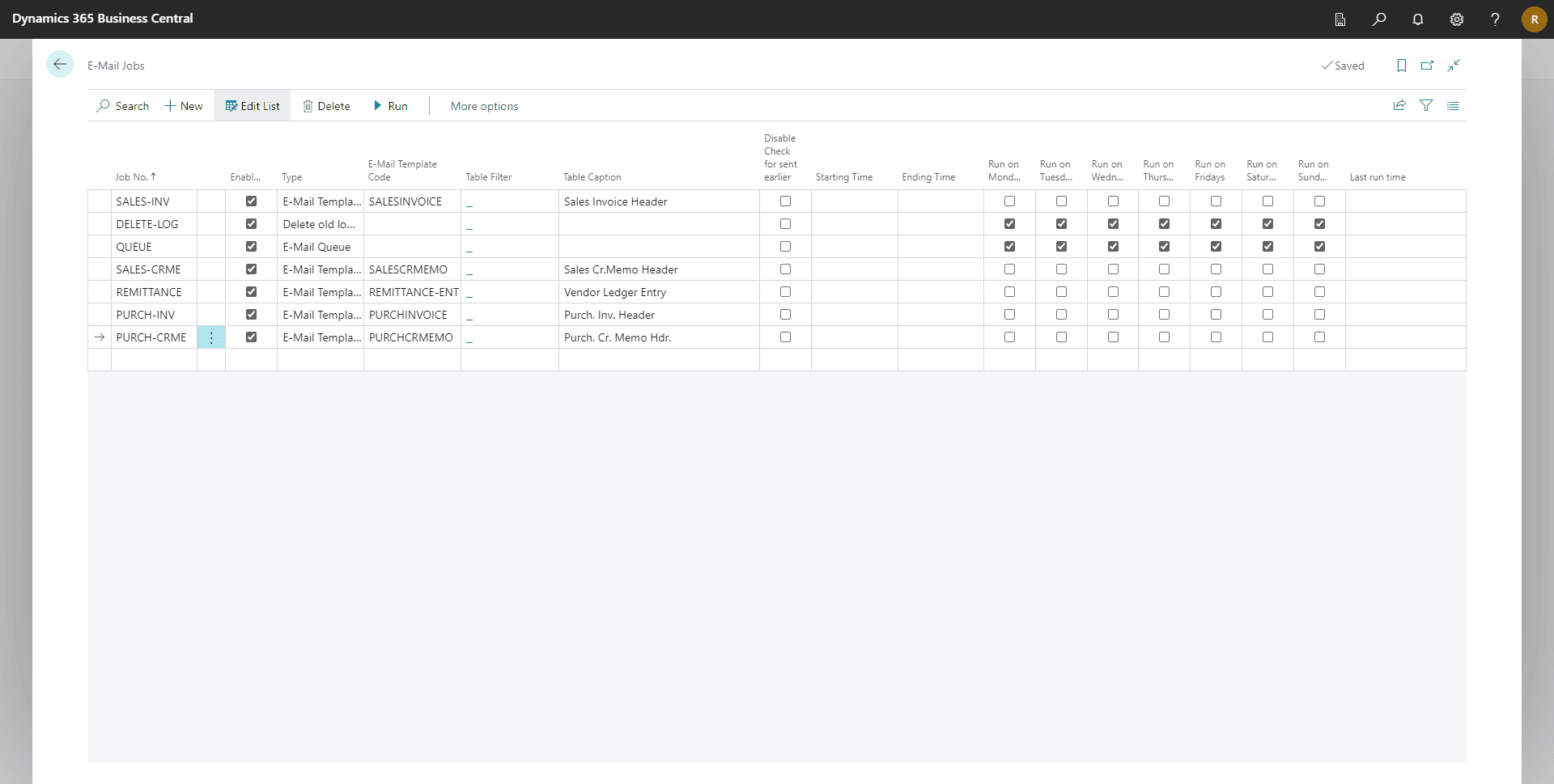The image size is (1554, 784).
Task: Disable the SALES-INV Enabled checkbox
Action: [251, 201]
